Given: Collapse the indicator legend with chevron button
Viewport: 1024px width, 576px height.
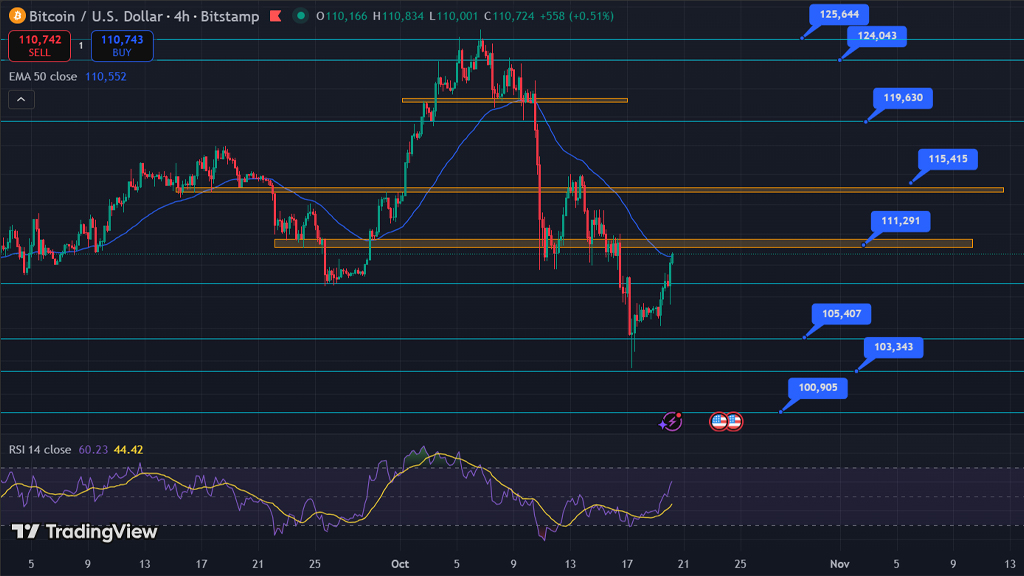Looking at the screenshot, I should coord(21,99).
